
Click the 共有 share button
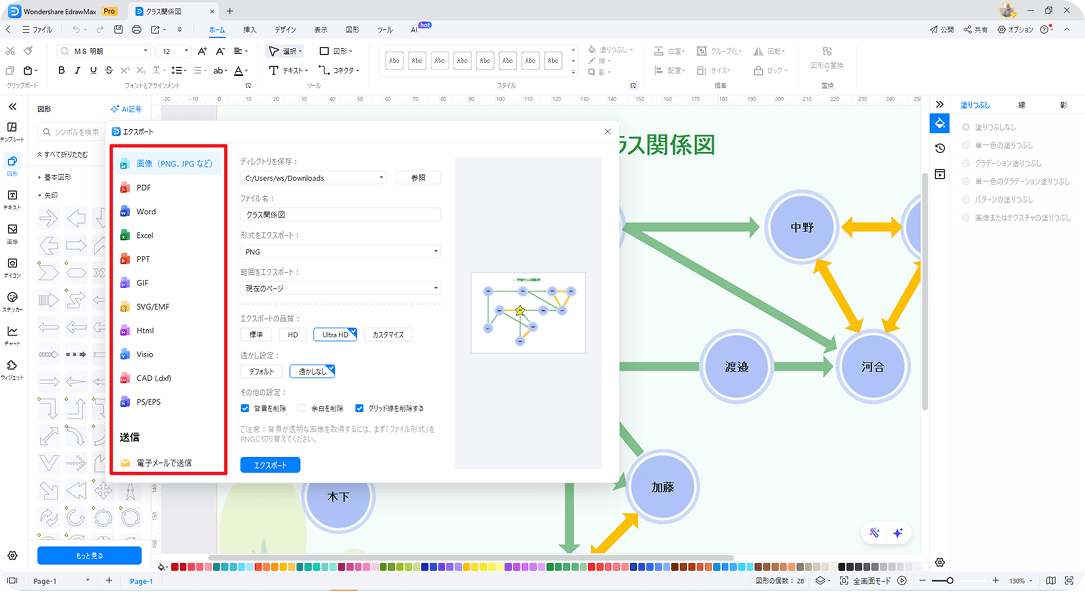tap(976, 30)
